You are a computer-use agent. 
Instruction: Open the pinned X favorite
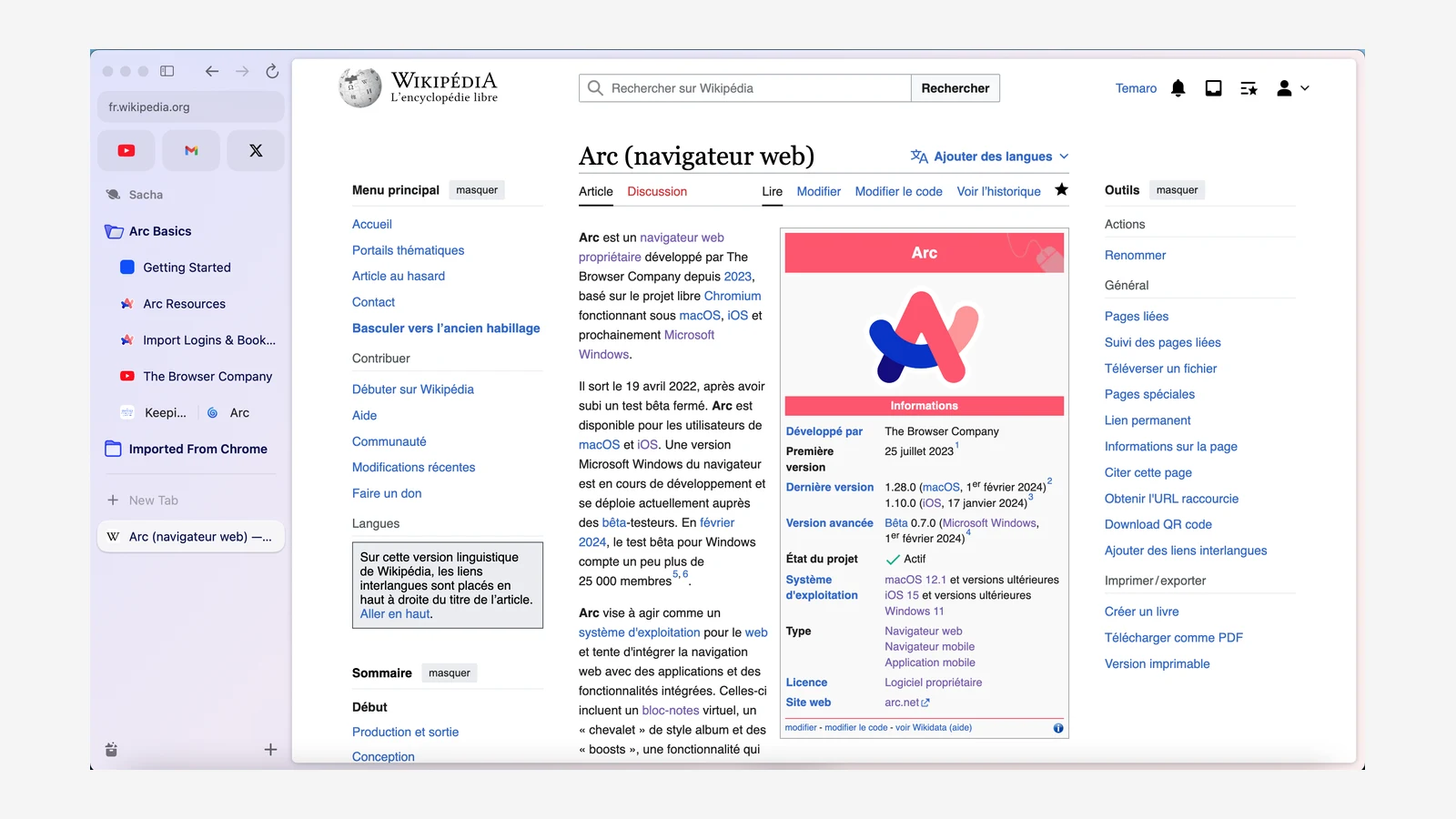(x=256, y=151)
